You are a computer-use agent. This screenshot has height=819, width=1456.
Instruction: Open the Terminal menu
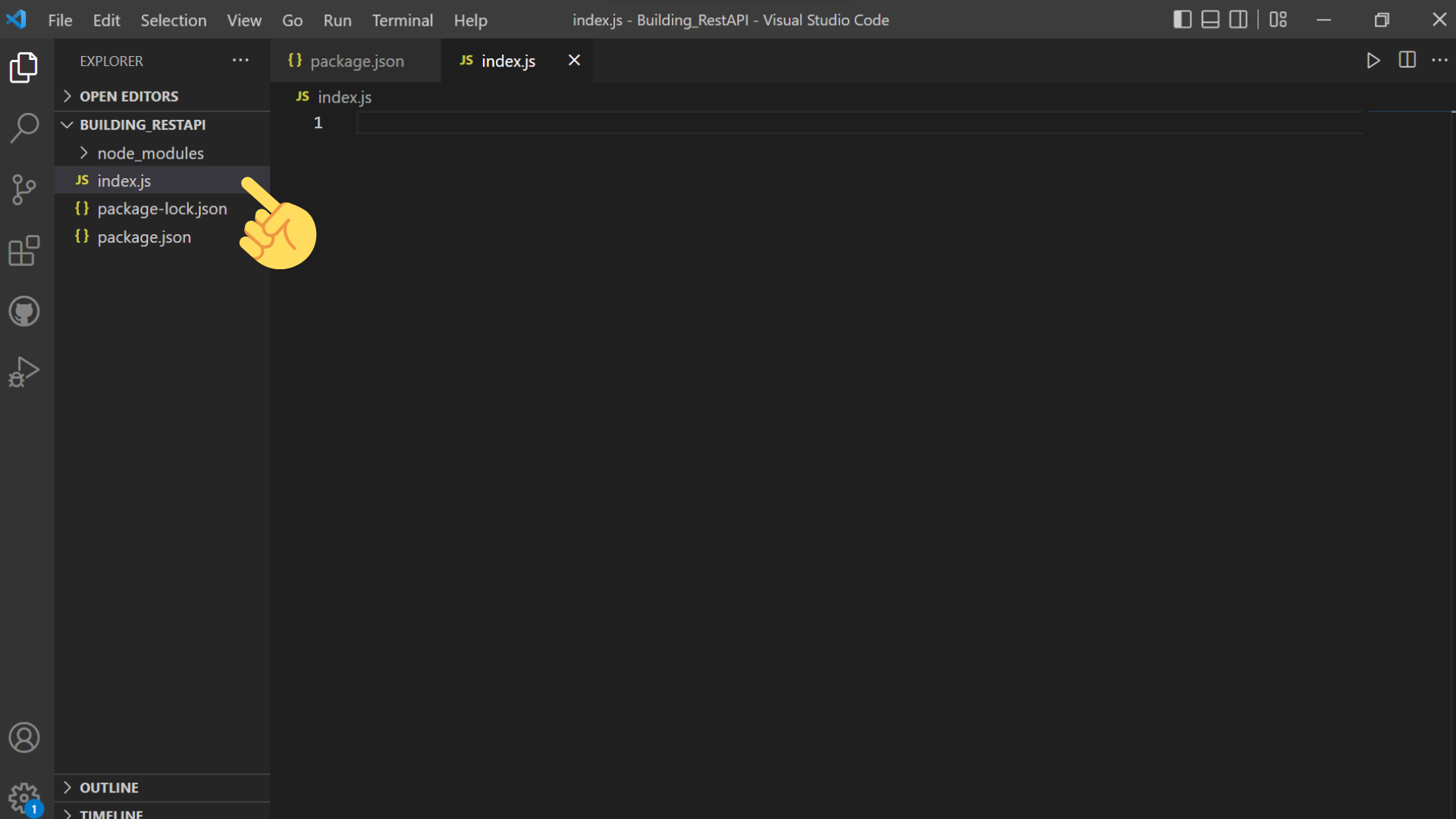(x=402, y=20)
